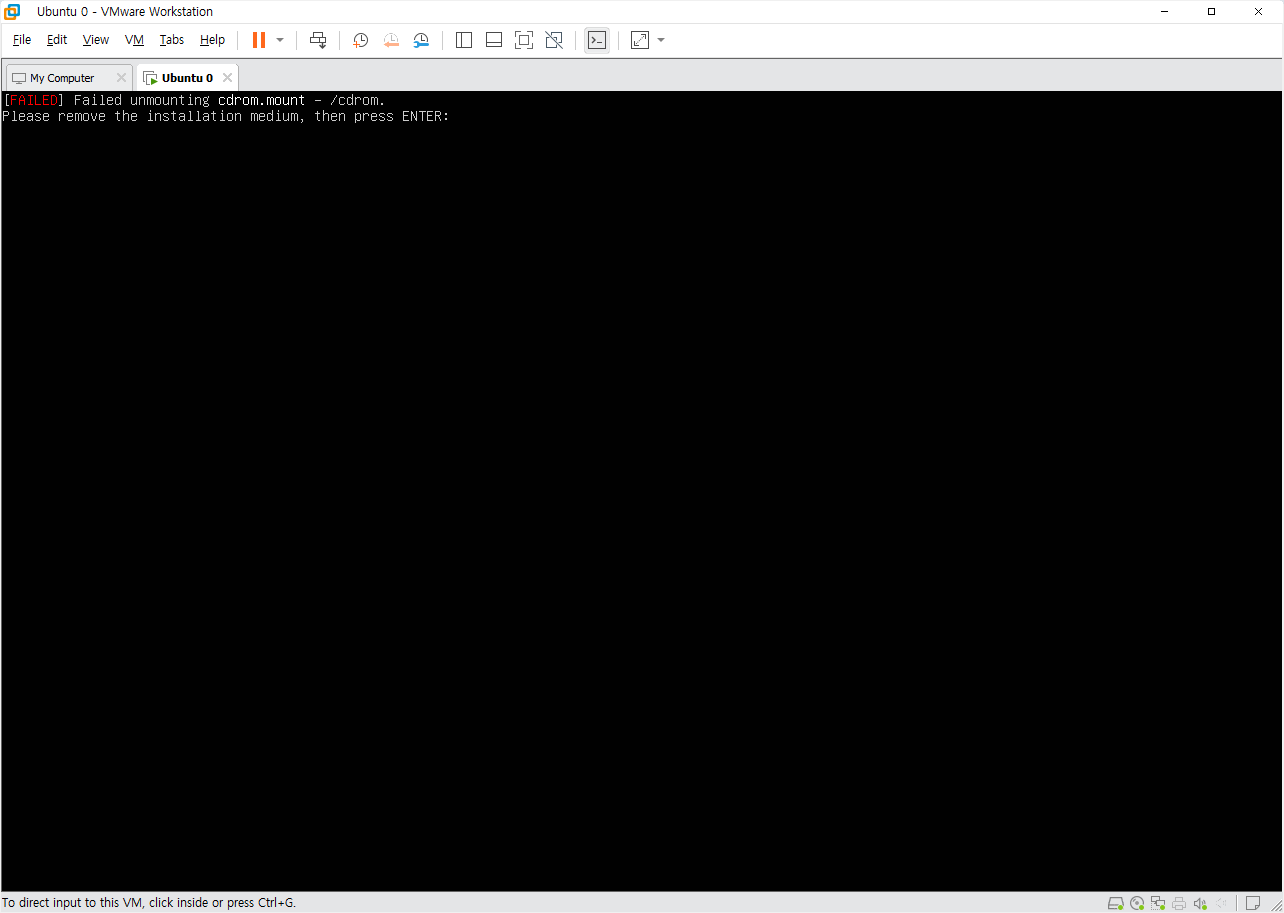The image size is (1284, 913).
Task: Toggle the thumbnail bar view
Action: 494,40
